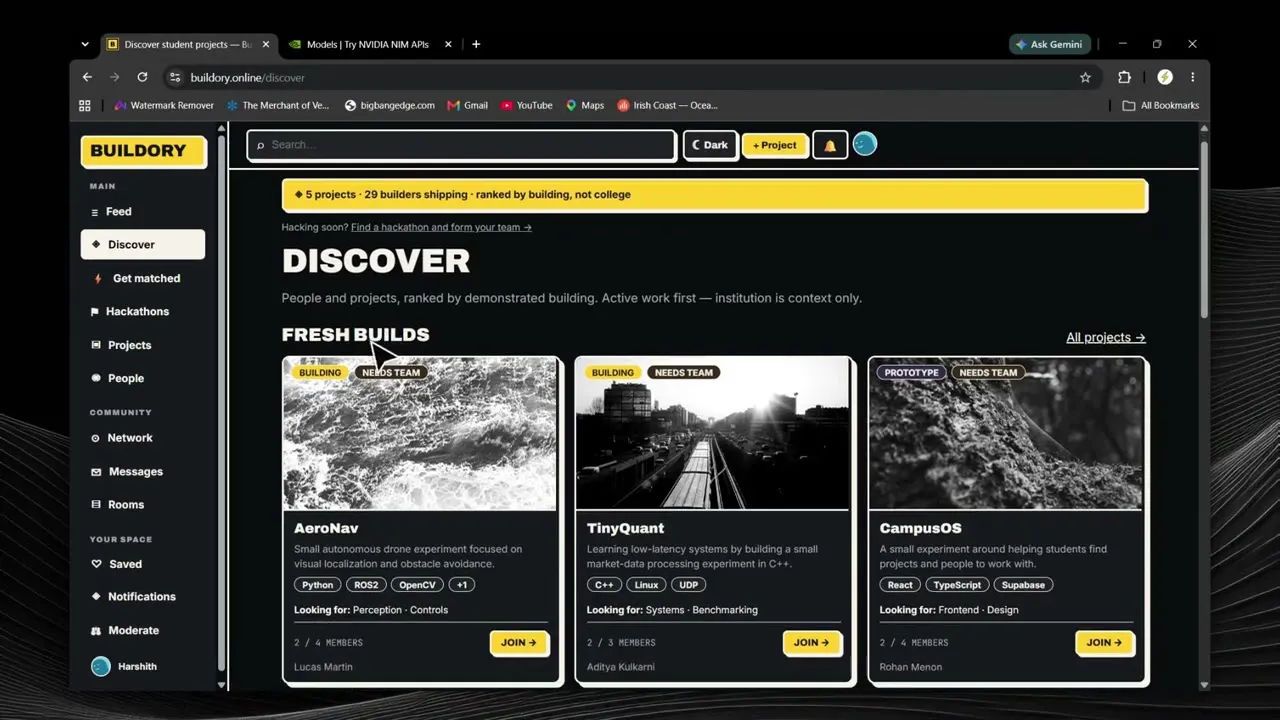Viewport: 1280px width, 720px height.
Task: Open the user avatar in the top bar
Action: point(865,144)
